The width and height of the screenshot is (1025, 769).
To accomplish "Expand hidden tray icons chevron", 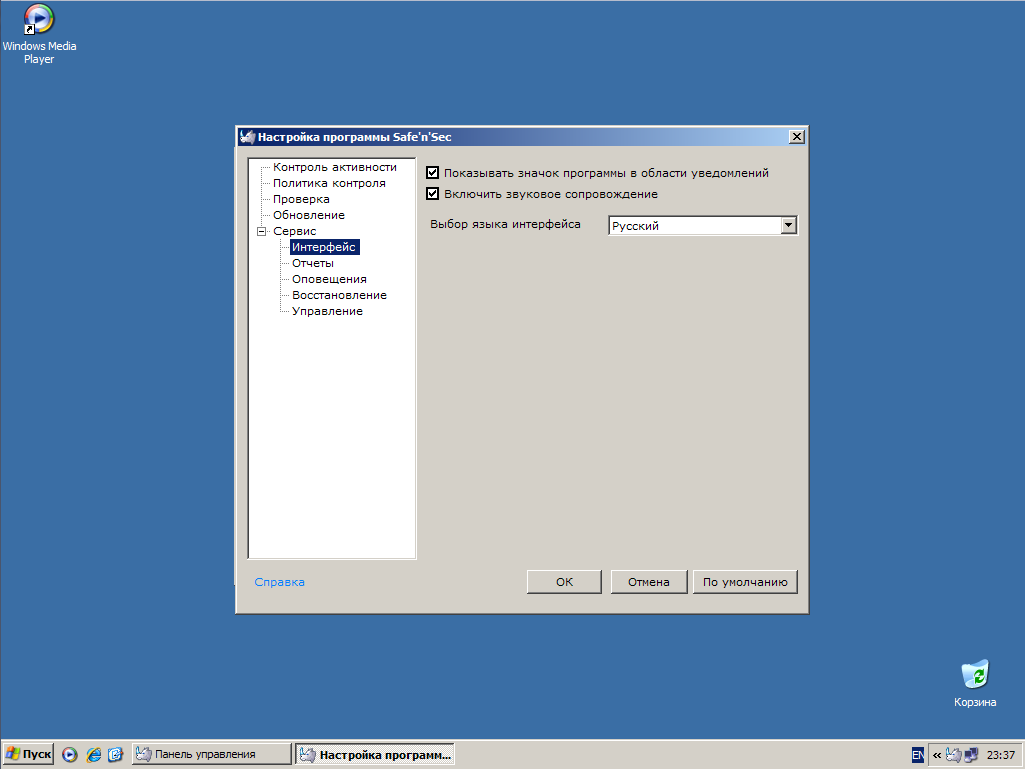I will [x=937, y=755].
